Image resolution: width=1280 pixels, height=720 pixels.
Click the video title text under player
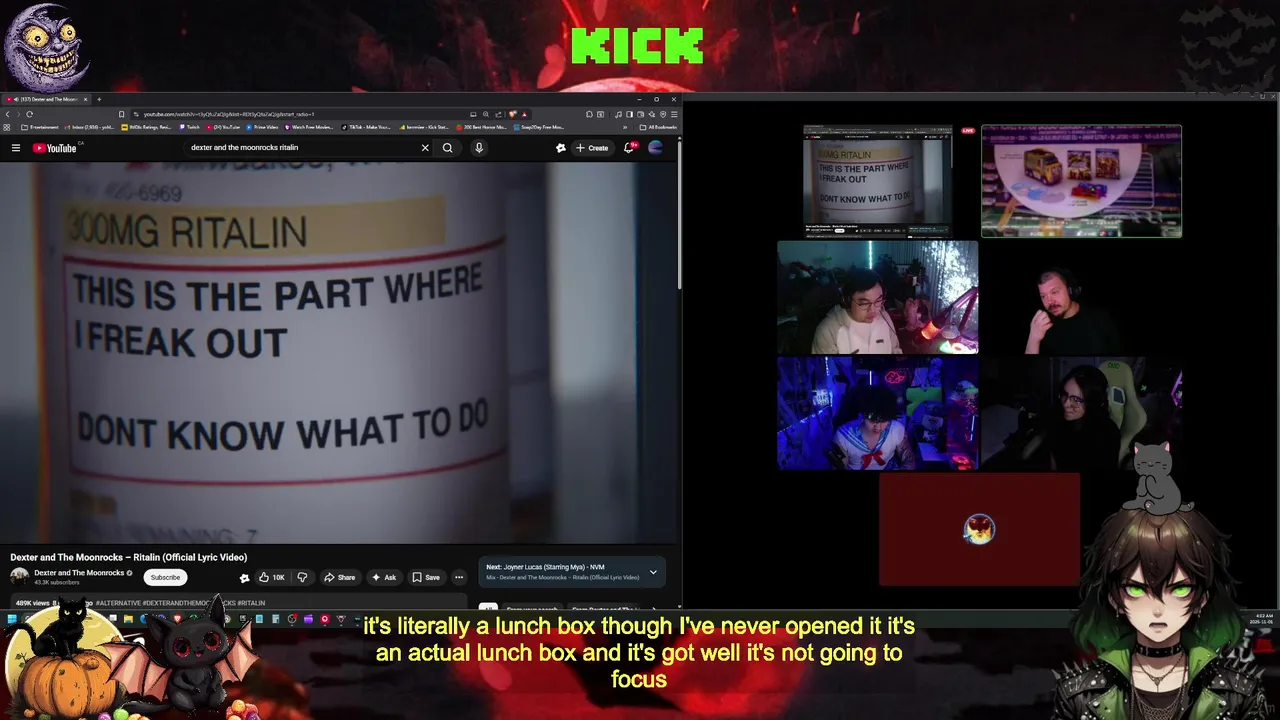click(x=129, y=557)
